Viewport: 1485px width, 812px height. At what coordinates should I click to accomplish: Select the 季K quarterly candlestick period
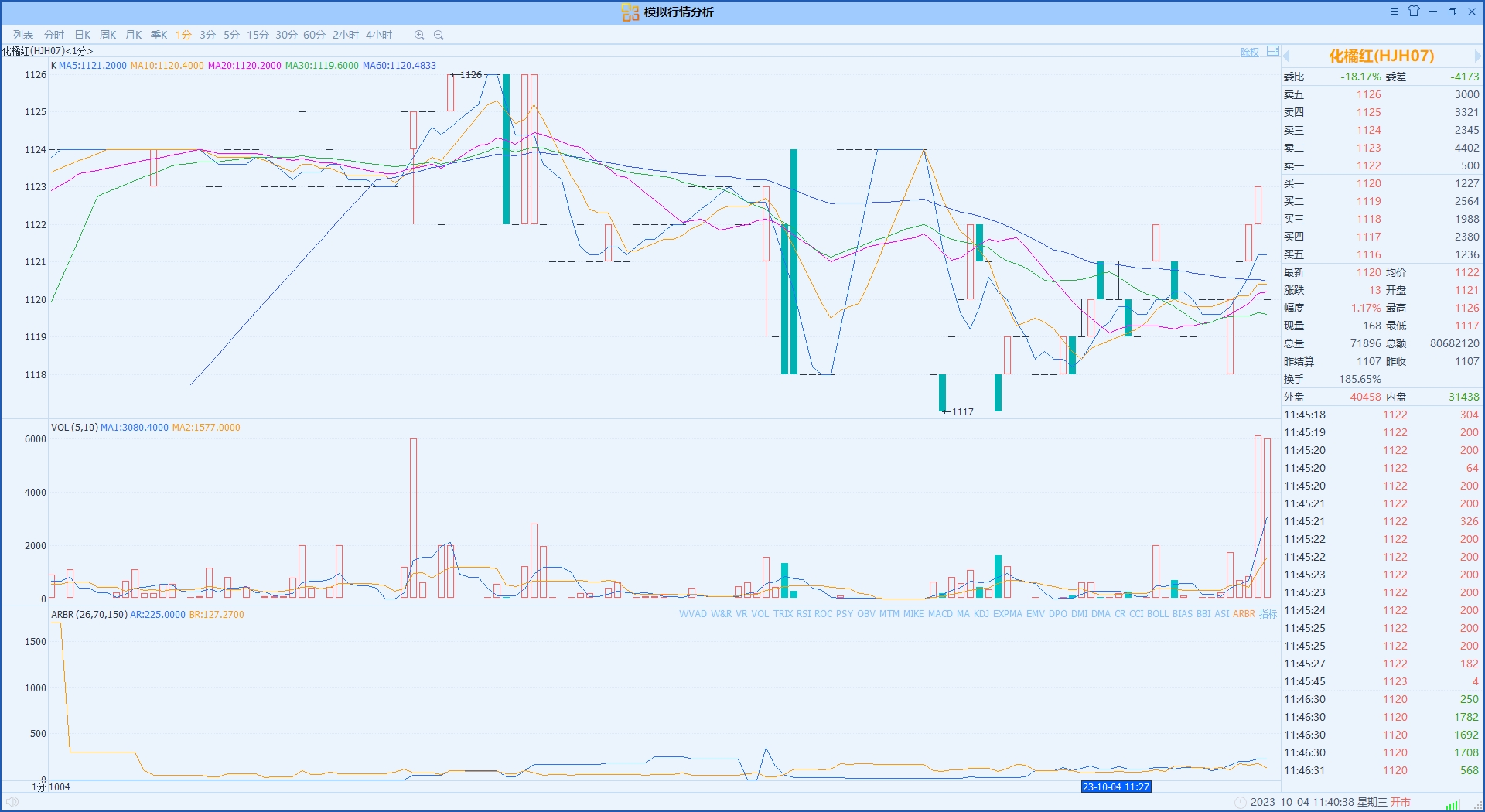coord(159,35)
